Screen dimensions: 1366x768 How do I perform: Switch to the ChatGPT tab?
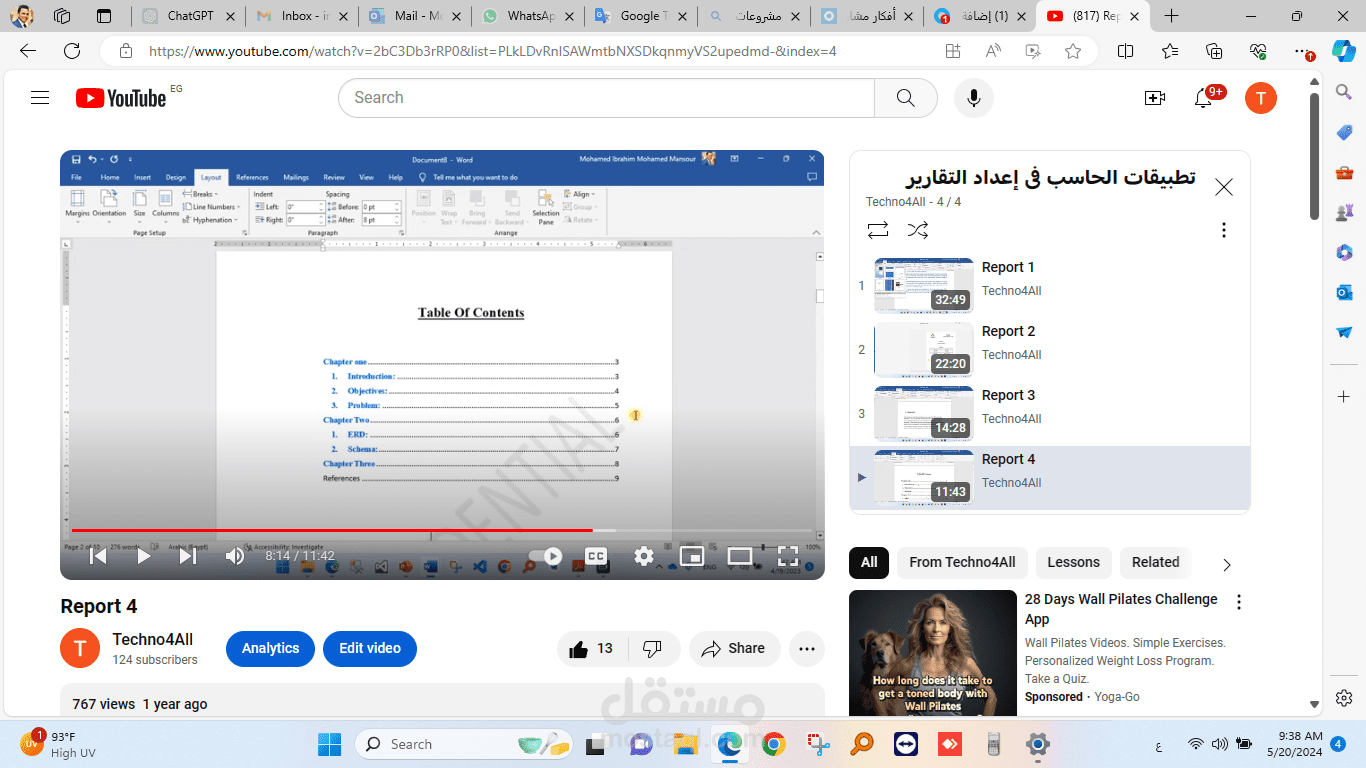(189, 16)
